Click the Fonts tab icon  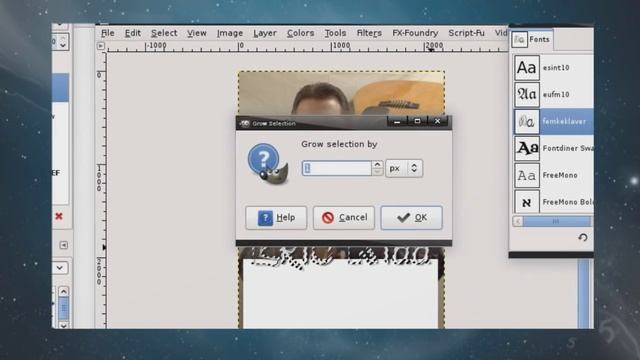pyautogui.click(x=520, y=40)
